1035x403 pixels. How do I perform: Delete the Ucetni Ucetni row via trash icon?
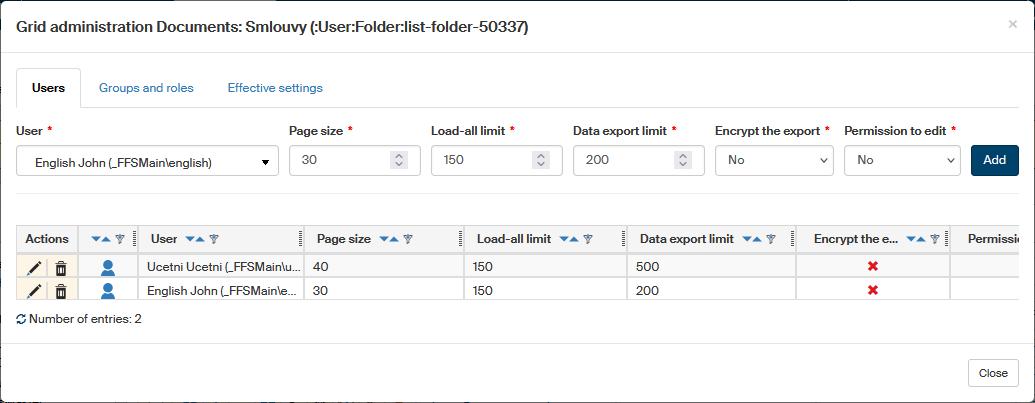point(61,267)
